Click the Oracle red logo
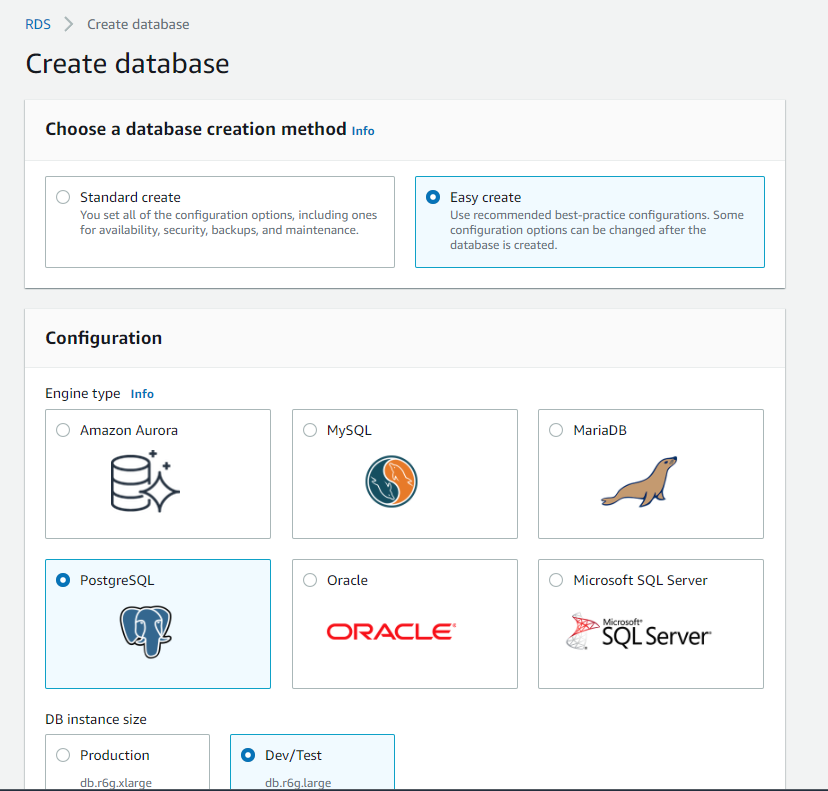 pyautogui.click(x=391, y=632)
